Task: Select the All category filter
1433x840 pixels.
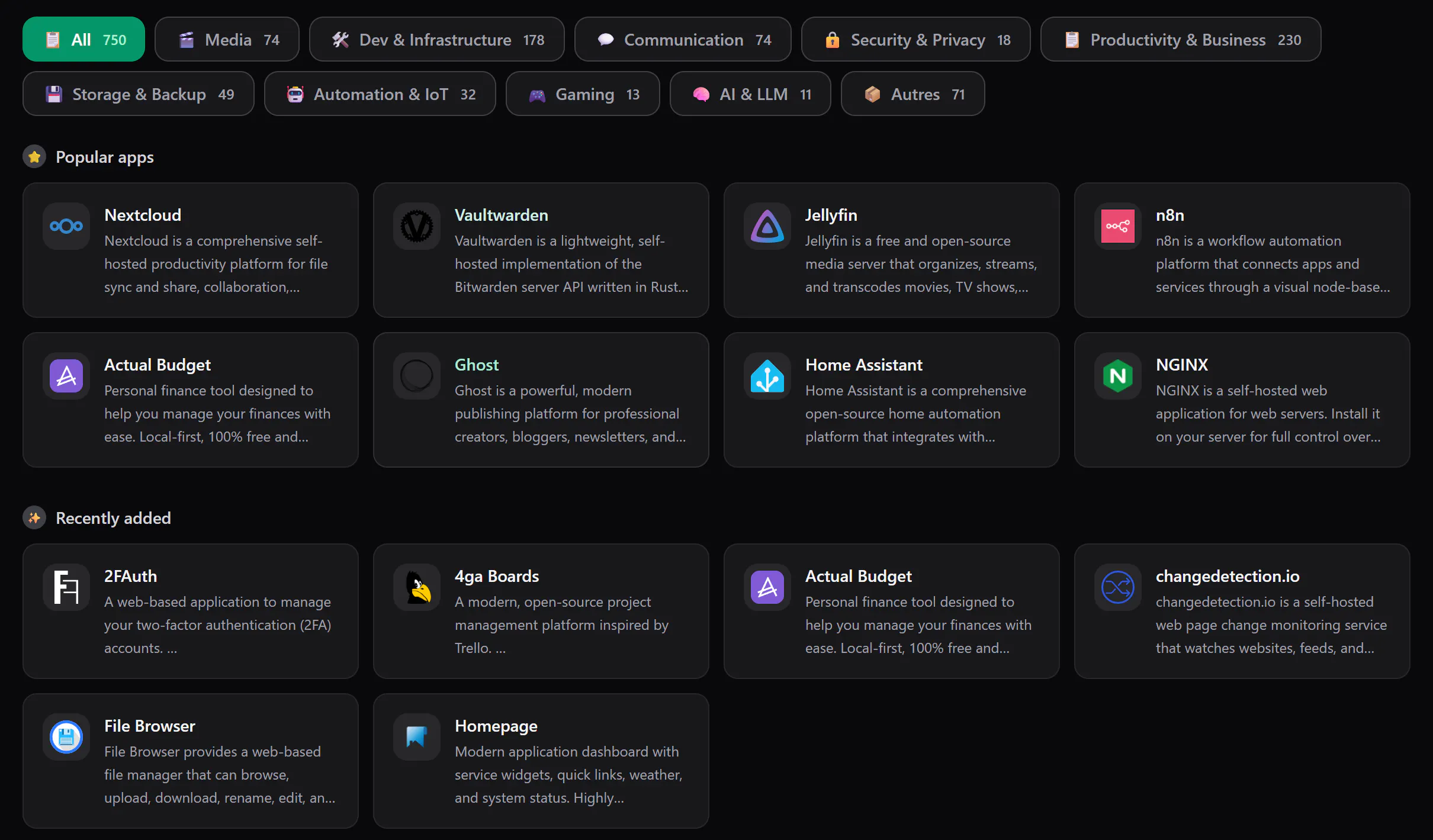Action: tap(83, 39)
